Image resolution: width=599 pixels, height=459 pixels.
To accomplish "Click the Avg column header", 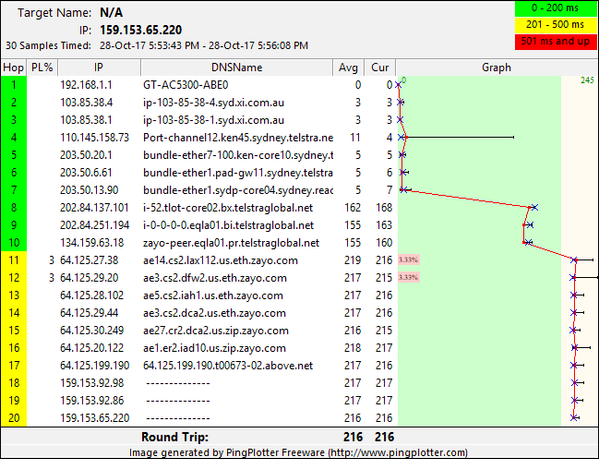I will coord(348,68).
